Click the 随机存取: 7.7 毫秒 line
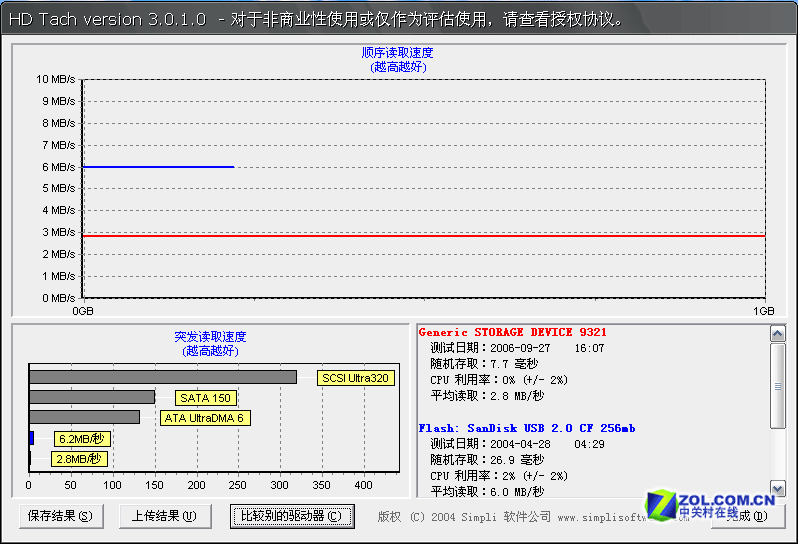The height and width of the screenshot is (544, 798). (484, 364)
